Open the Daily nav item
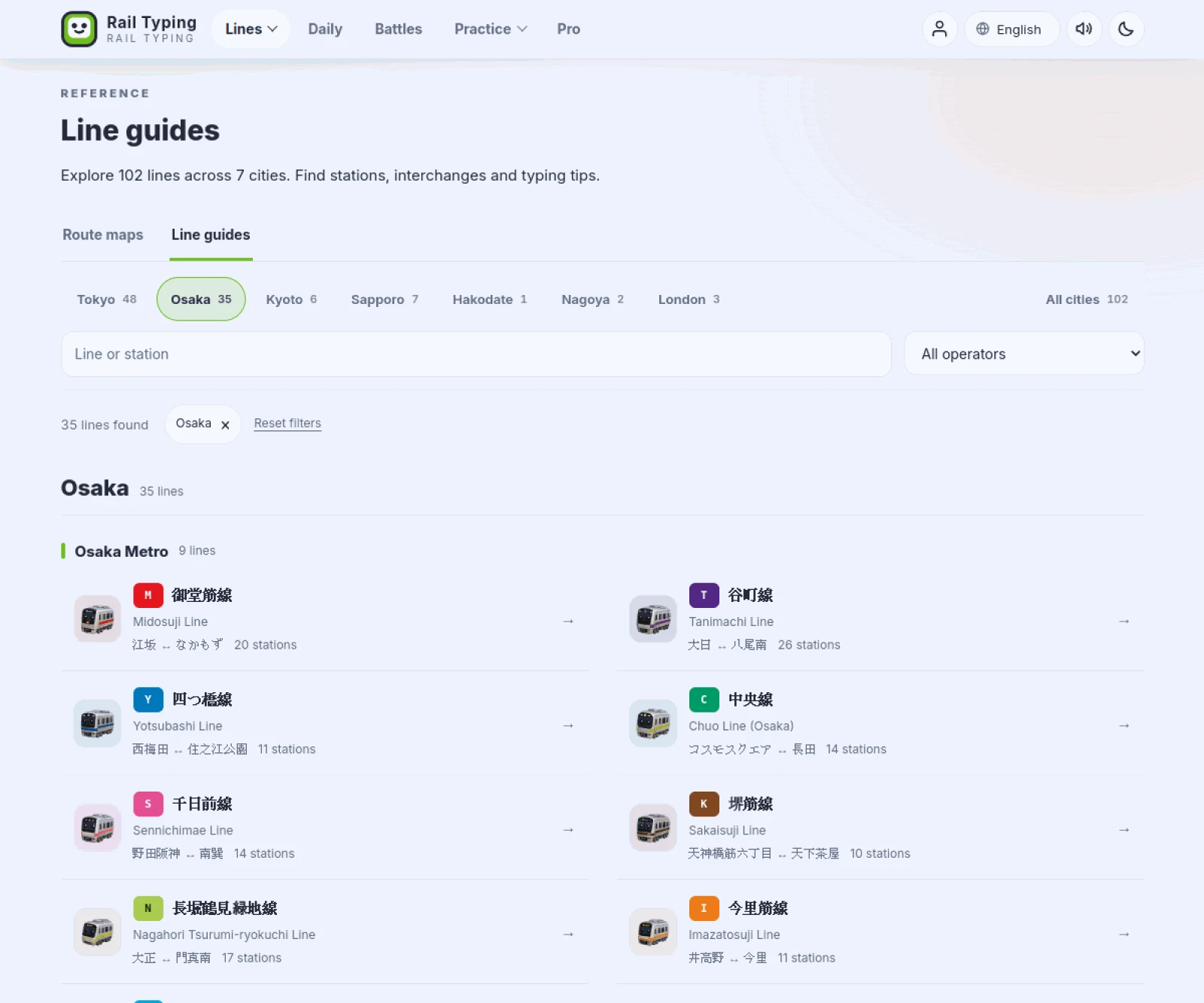This screenshot has width=1204, height=1003. (x=325, y=29)
